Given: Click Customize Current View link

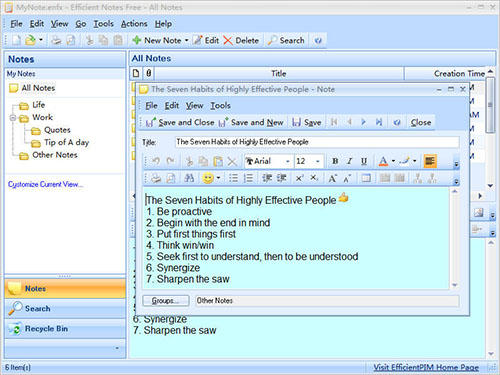Looking at the screenshot, I should coord(45,184).
